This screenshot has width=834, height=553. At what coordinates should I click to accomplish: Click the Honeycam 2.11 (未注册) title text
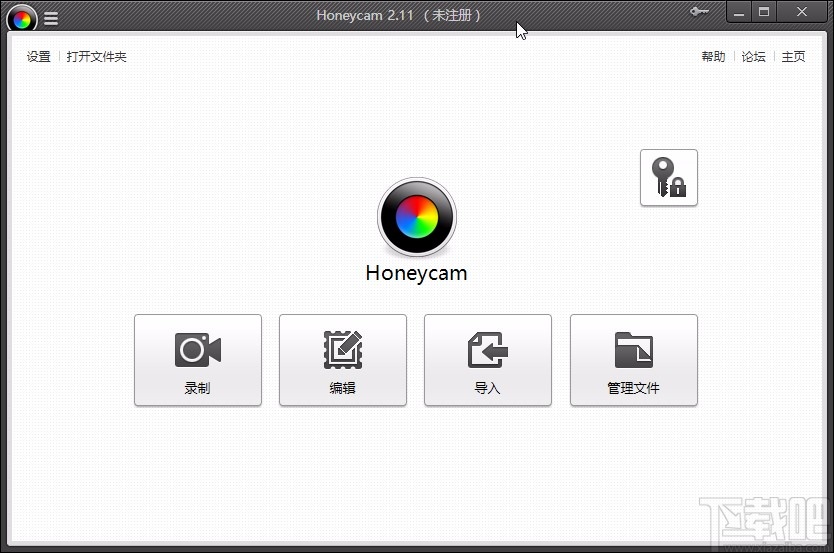point(398,15)
